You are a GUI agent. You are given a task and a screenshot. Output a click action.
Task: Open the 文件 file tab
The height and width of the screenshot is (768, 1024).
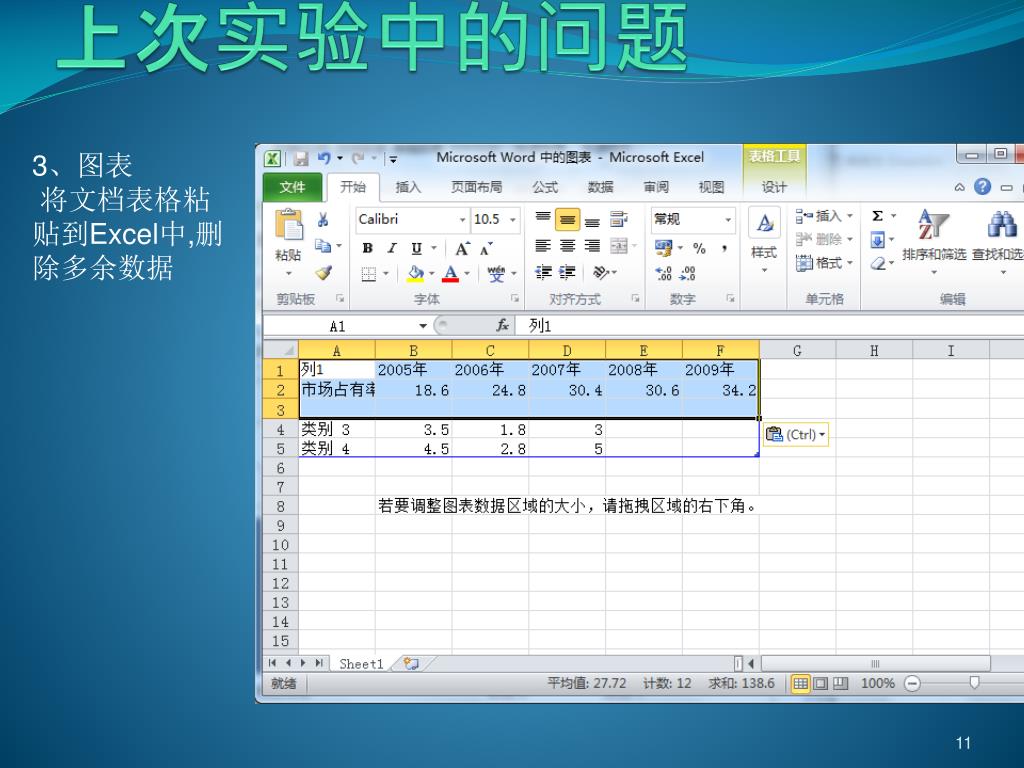(293, 187)
